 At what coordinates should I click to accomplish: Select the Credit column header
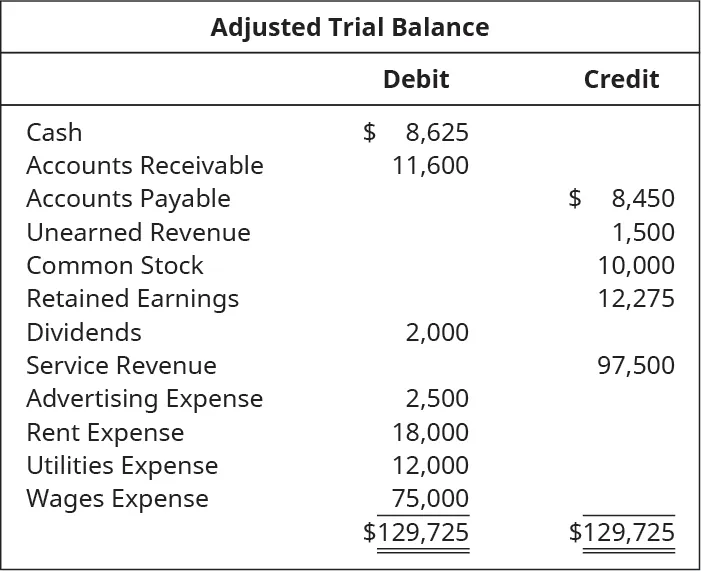click(x=621, y=79)
